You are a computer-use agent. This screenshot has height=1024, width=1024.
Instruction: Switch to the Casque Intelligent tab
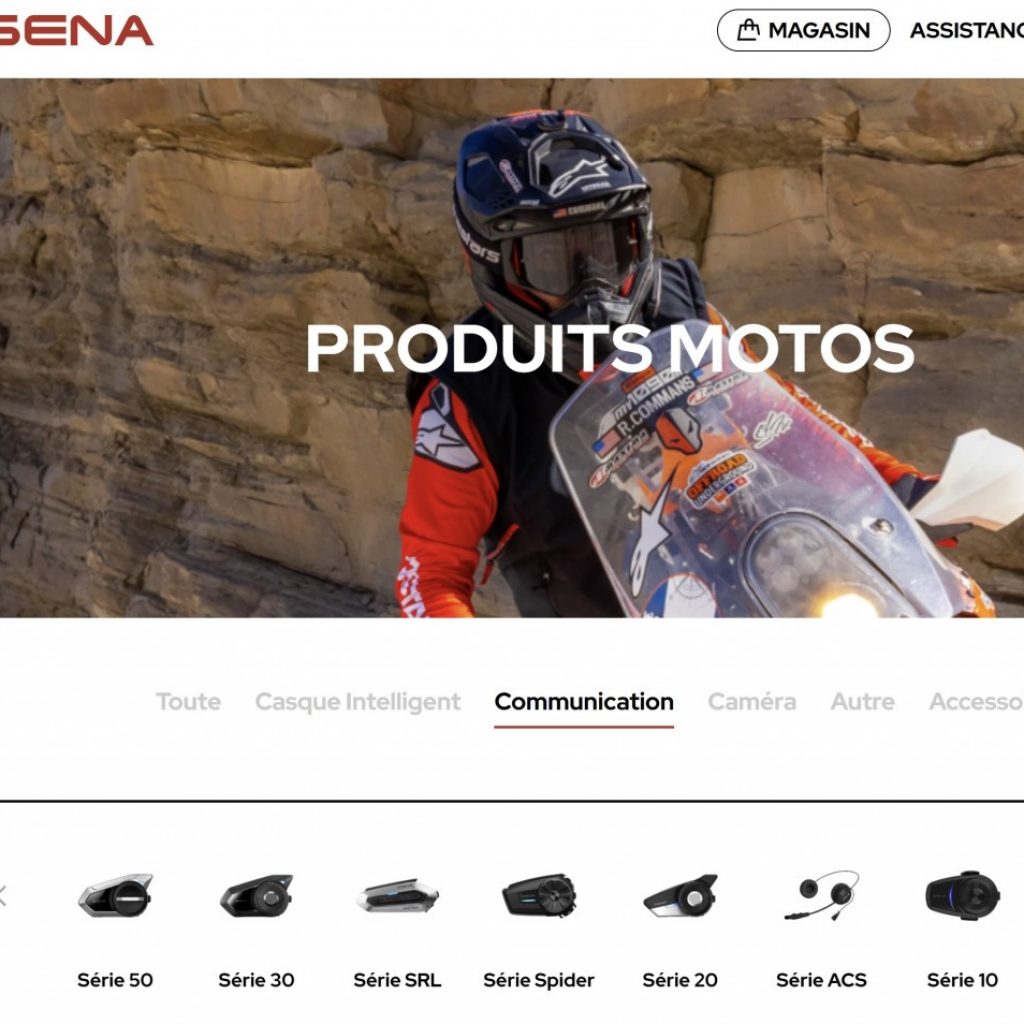pos(357,701)
